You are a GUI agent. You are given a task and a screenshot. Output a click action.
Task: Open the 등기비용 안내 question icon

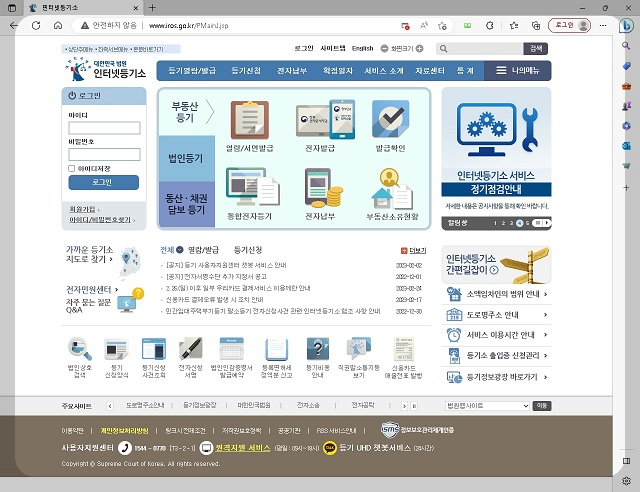(x=318, y=349)
